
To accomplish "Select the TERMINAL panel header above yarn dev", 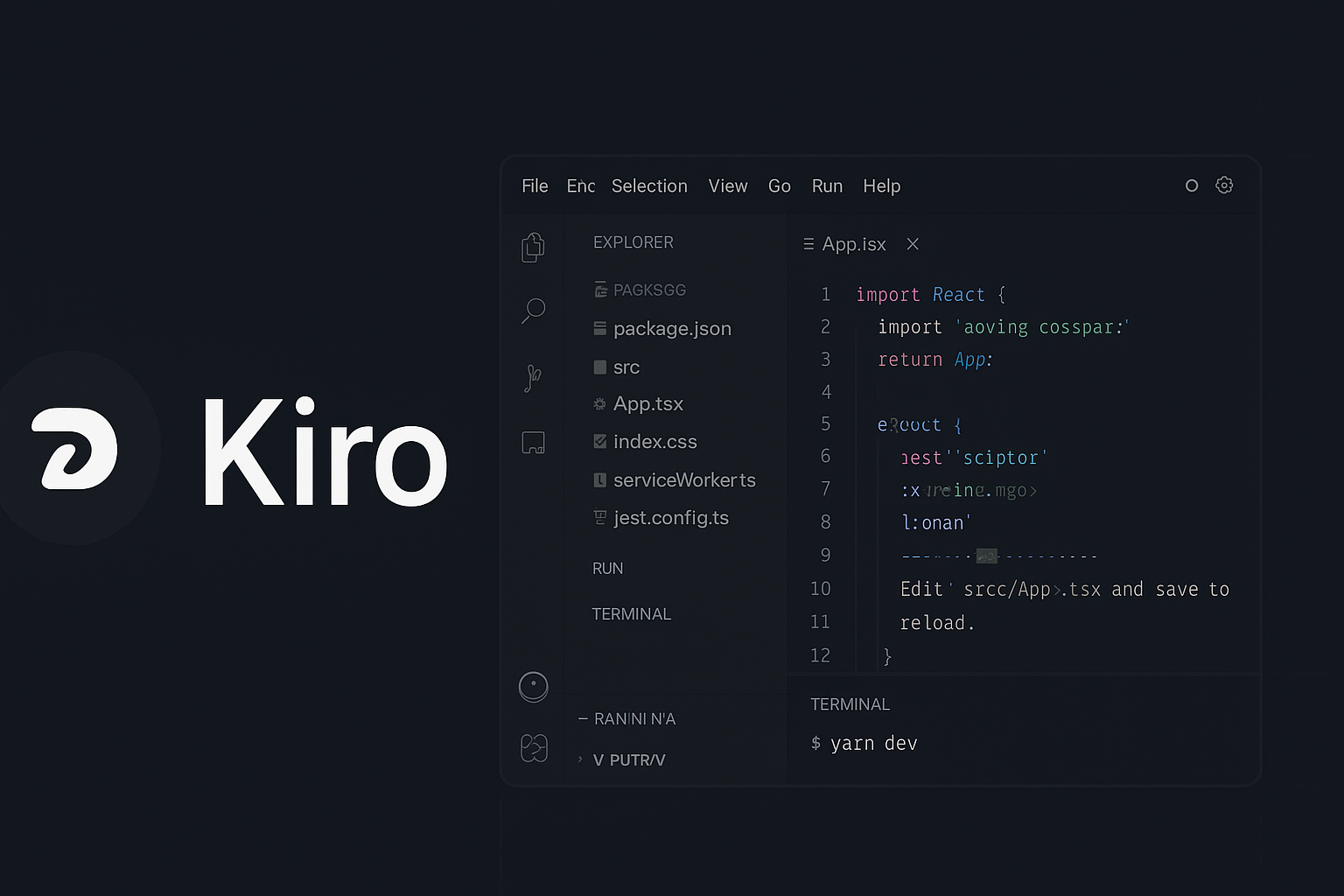I will click(850, 704).
